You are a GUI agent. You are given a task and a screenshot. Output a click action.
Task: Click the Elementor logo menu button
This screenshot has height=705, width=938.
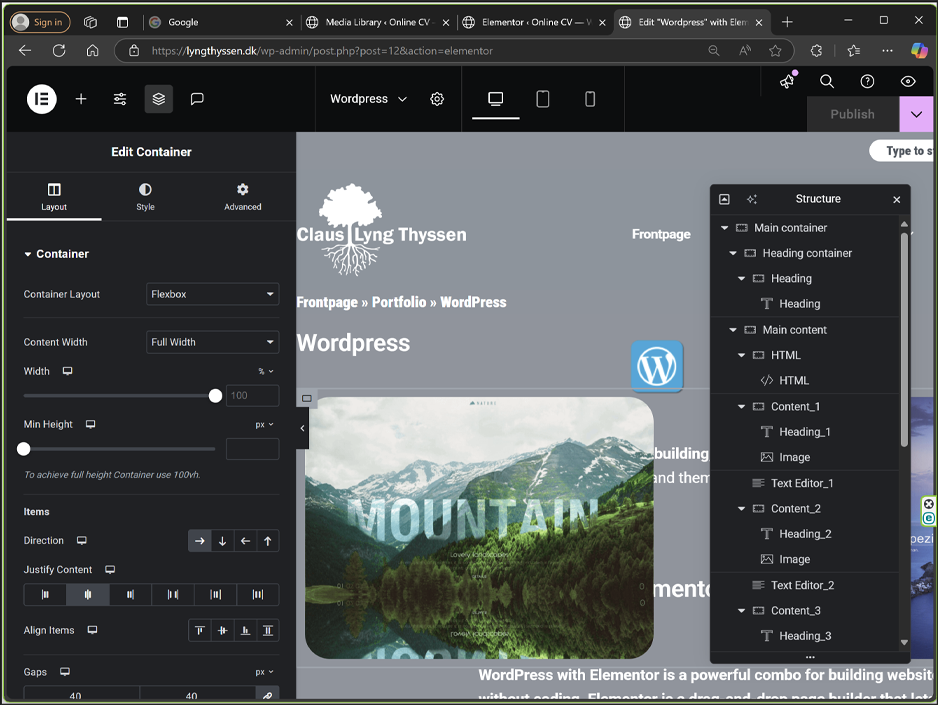pos(41,99)
